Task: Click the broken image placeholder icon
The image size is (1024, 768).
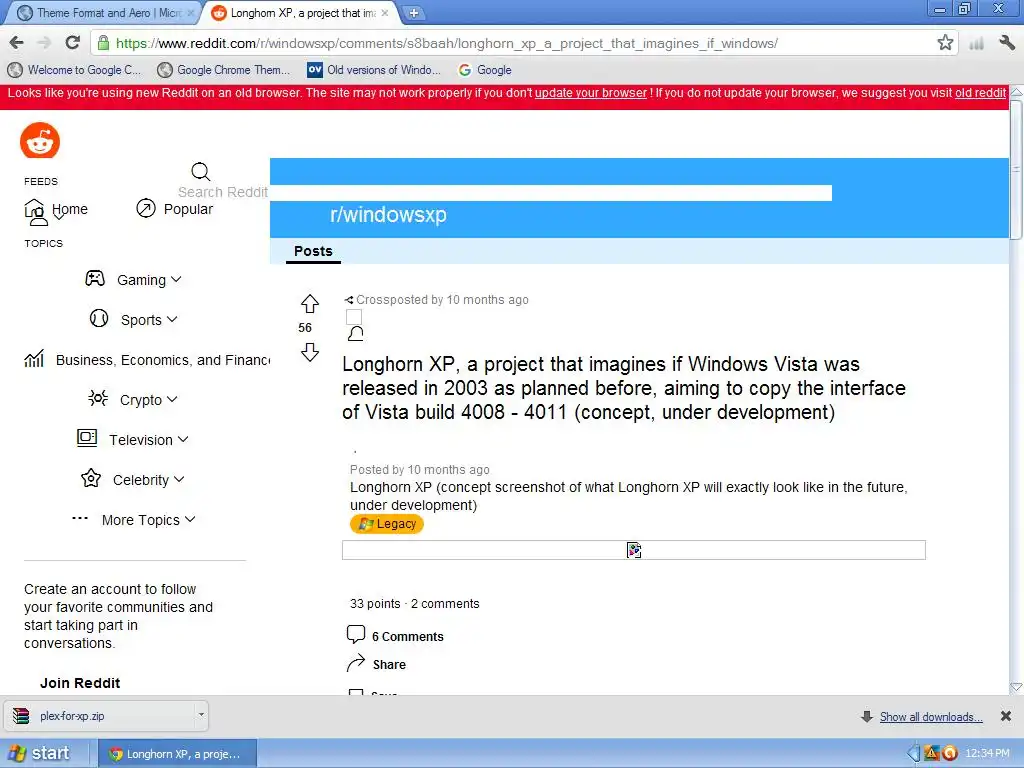Action: [x=633, y=550]
